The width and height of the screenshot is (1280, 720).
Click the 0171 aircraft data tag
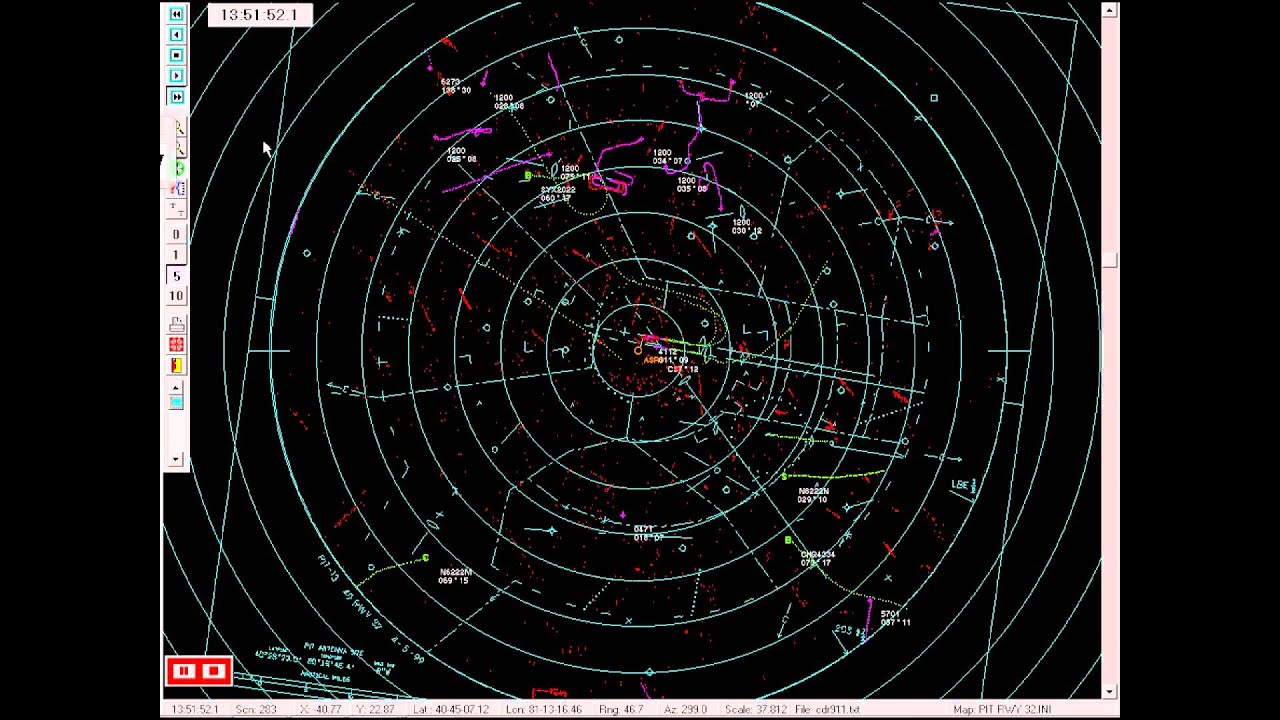[x=648, y=533]
